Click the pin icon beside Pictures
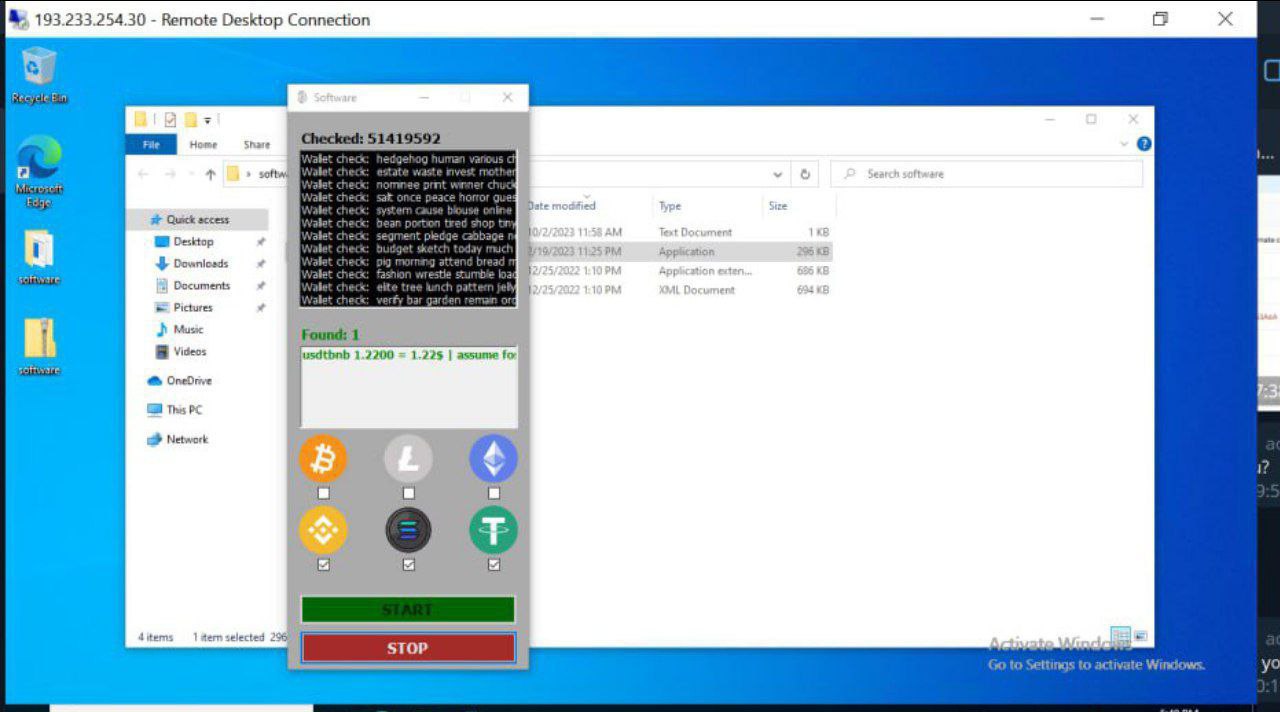Image resolution: width=1280 pixels, height=712 pixels. pos(261,308)
